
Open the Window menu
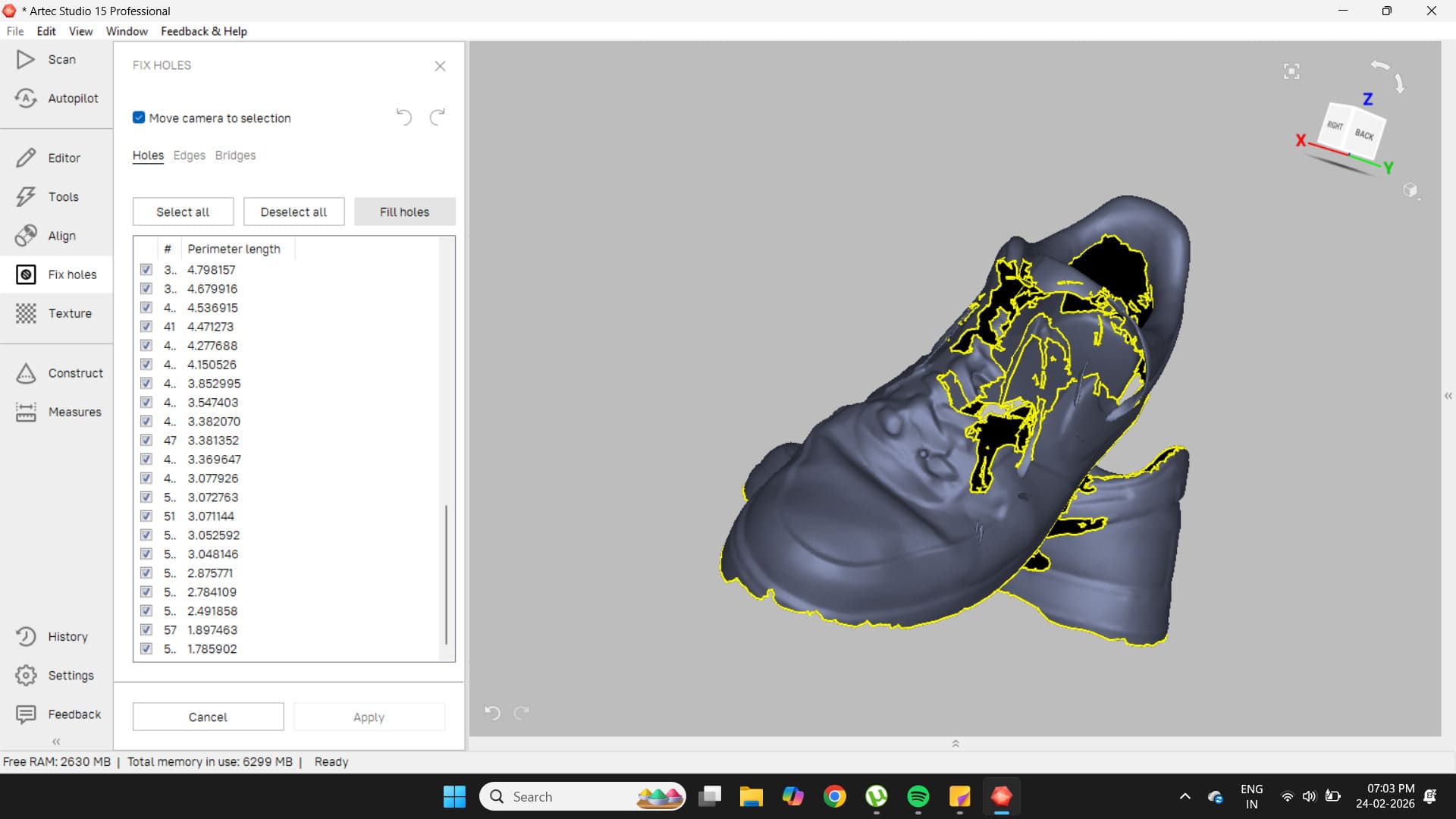coord(127,31)
